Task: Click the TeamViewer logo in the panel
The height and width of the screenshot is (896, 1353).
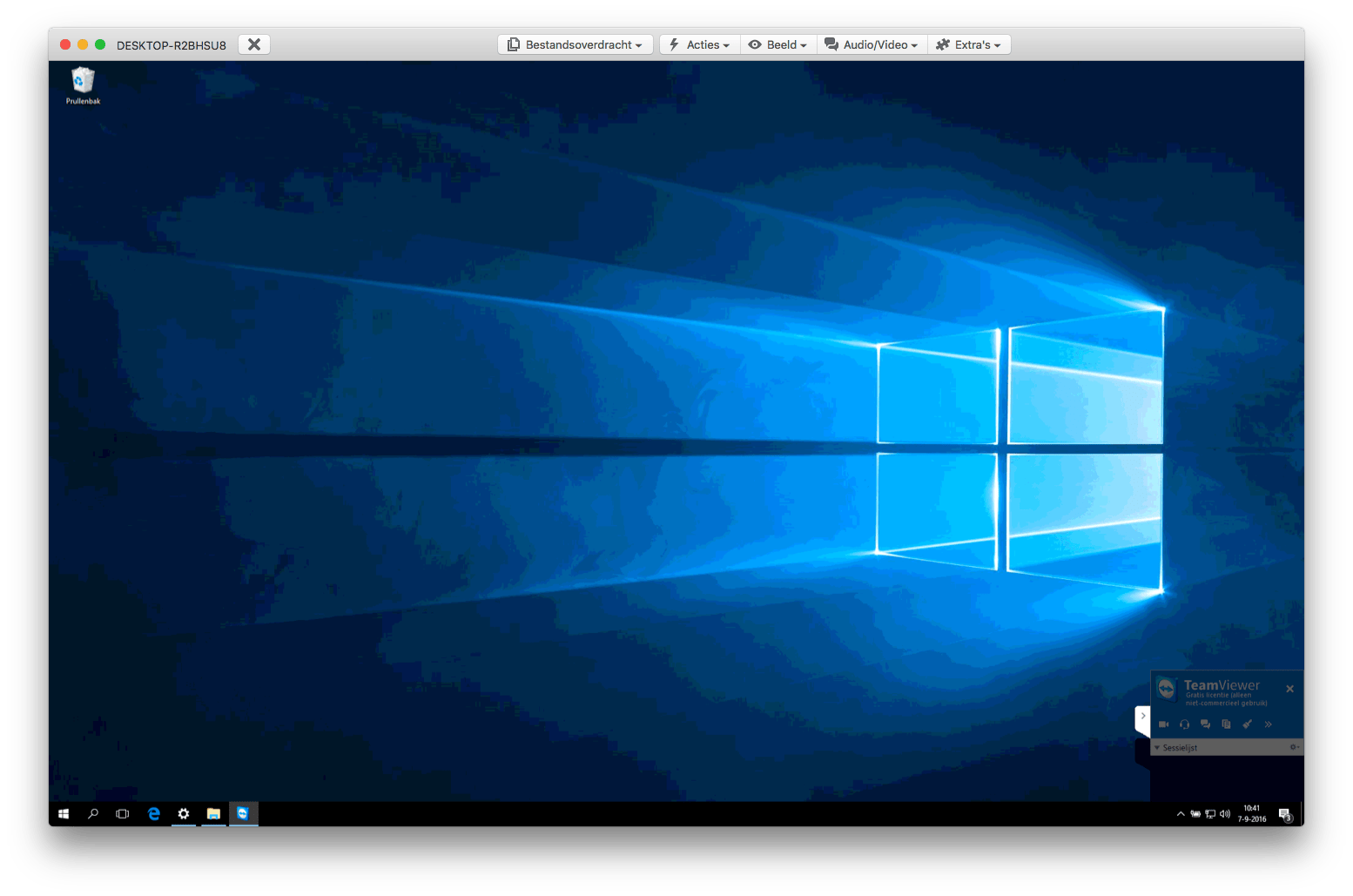Action: (x=1167, y=688)
